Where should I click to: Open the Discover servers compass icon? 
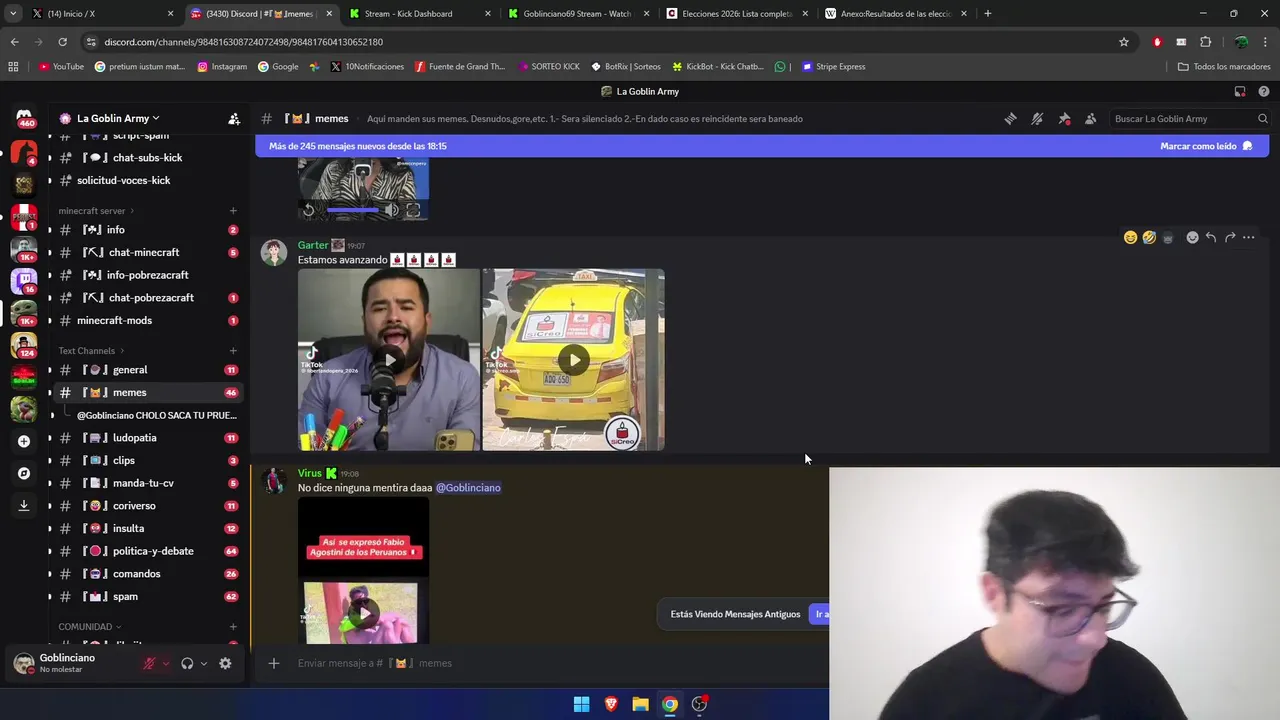click(24, 473)
